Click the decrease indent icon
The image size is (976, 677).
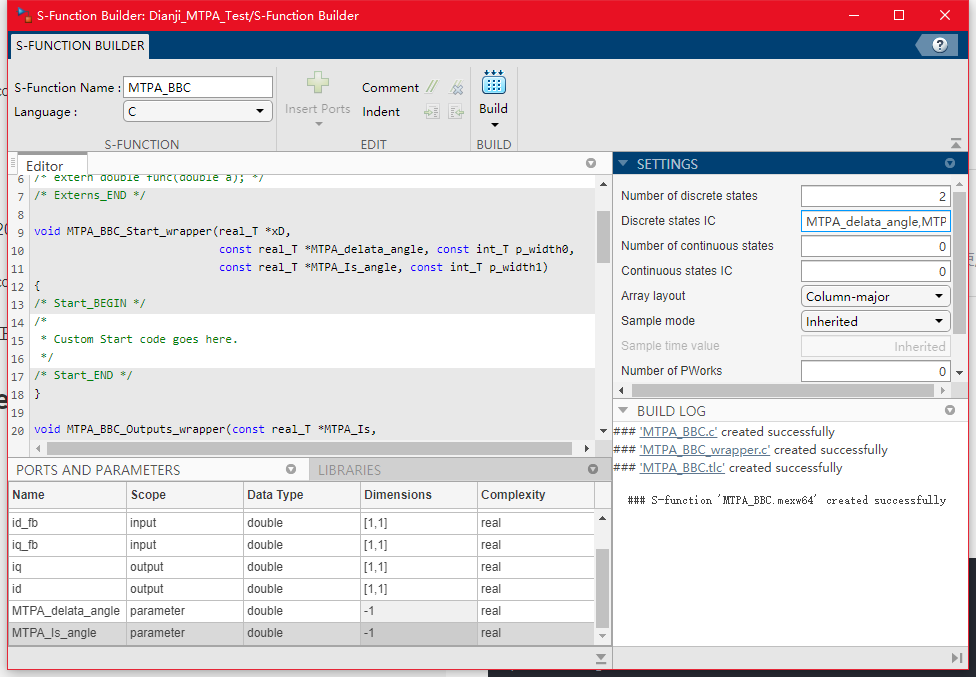(457, 112)
